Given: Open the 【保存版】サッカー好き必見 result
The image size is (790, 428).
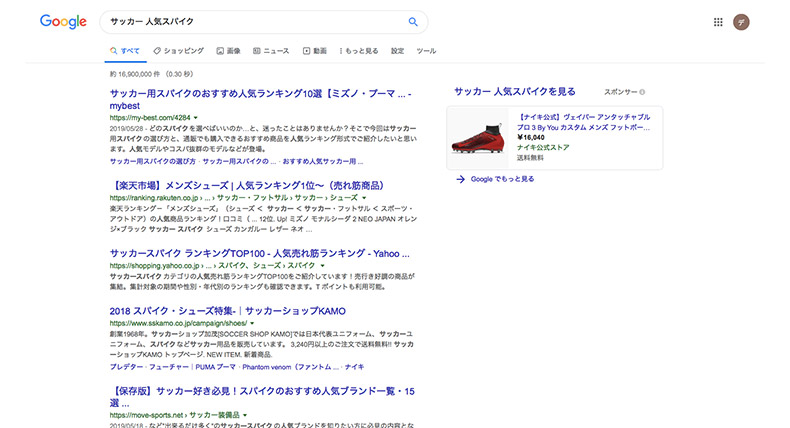Looking at the screenshot, I should point(262,397).
